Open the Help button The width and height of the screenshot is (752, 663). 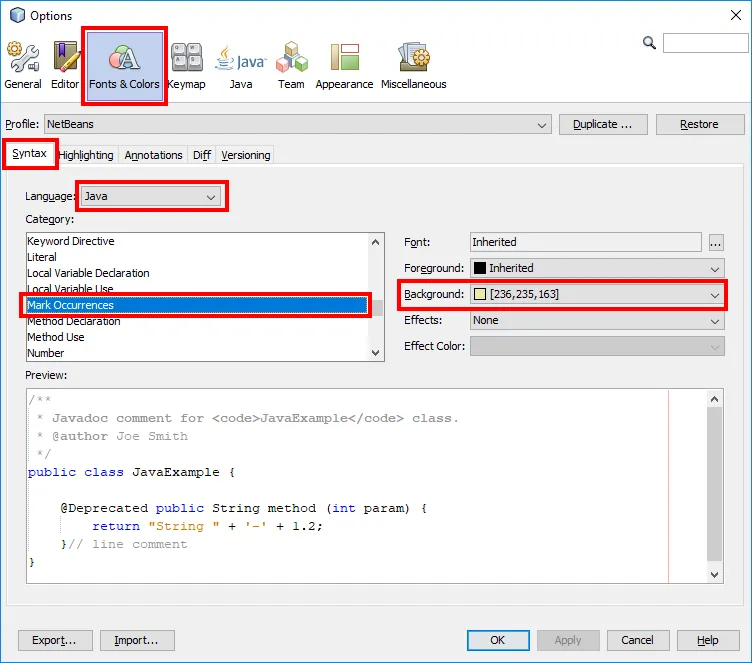(708, 640)
